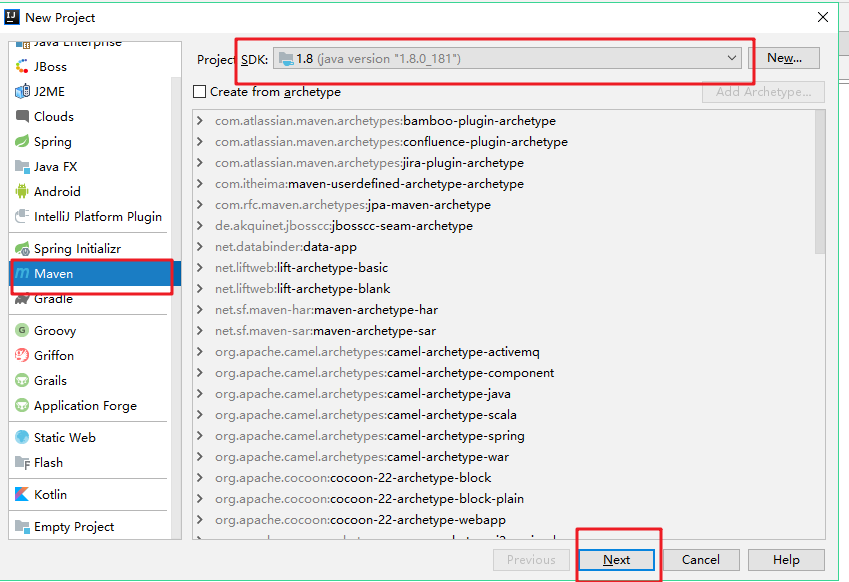Enable Create from archetype checkbox
849x582 pixels.
click(x=200, y=91)
